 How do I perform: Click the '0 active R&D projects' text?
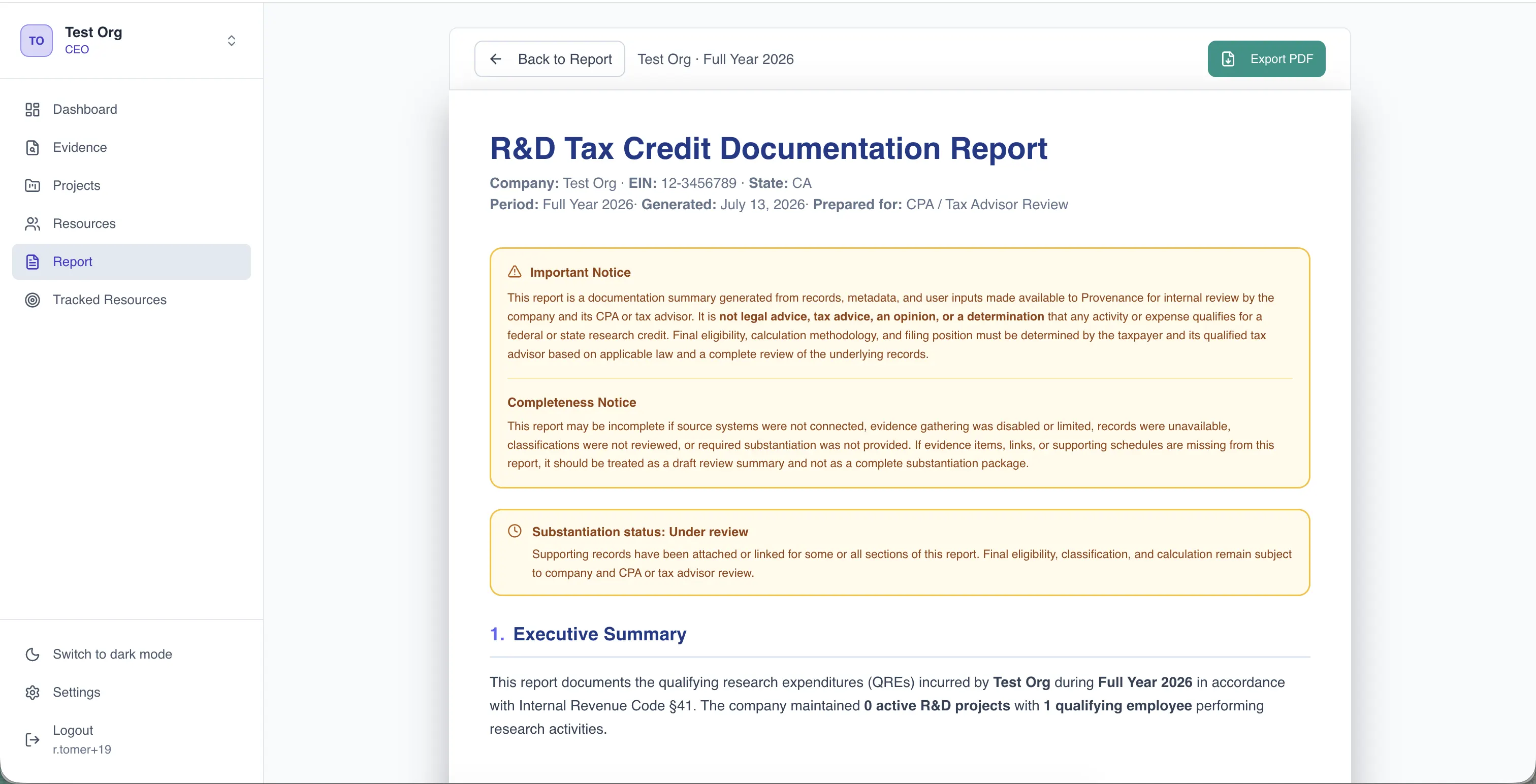click(937, 706)
